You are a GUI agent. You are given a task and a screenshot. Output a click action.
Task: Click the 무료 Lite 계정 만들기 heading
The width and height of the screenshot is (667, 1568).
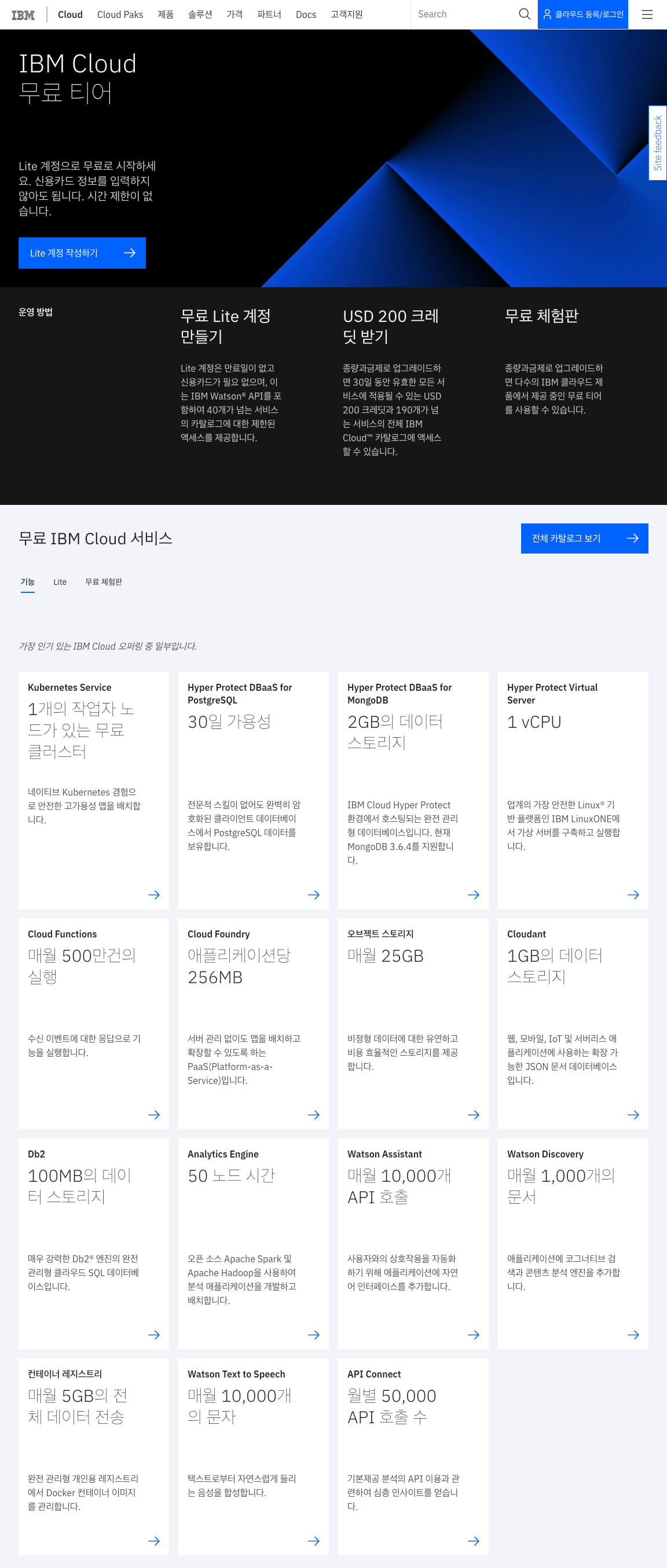click(x=225, y=326)
